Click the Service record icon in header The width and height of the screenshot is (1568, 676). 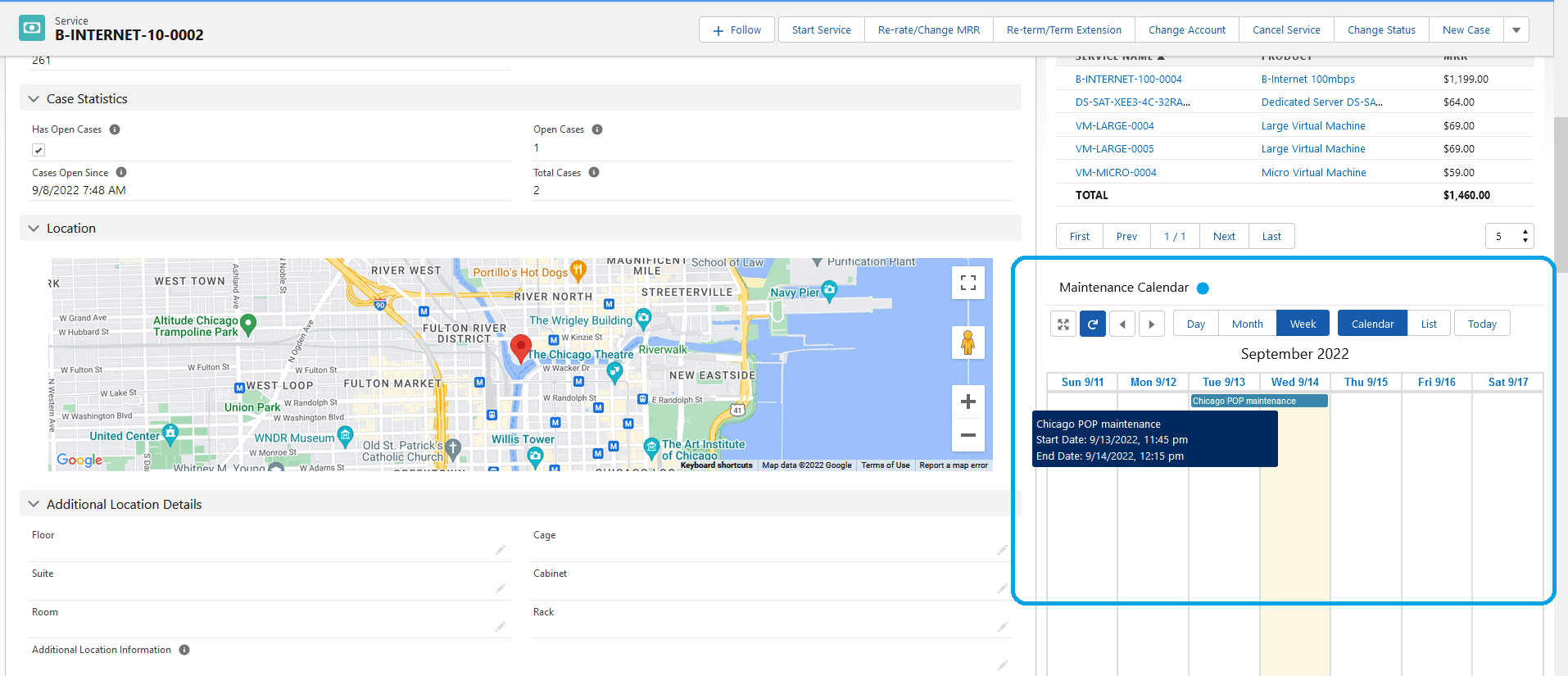32,28
